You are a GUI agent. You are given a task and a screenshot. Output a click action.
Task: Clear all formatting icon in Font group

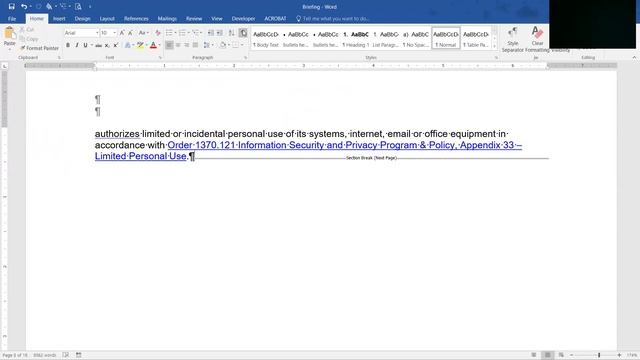pyautogui.click(x=158, y=33)
